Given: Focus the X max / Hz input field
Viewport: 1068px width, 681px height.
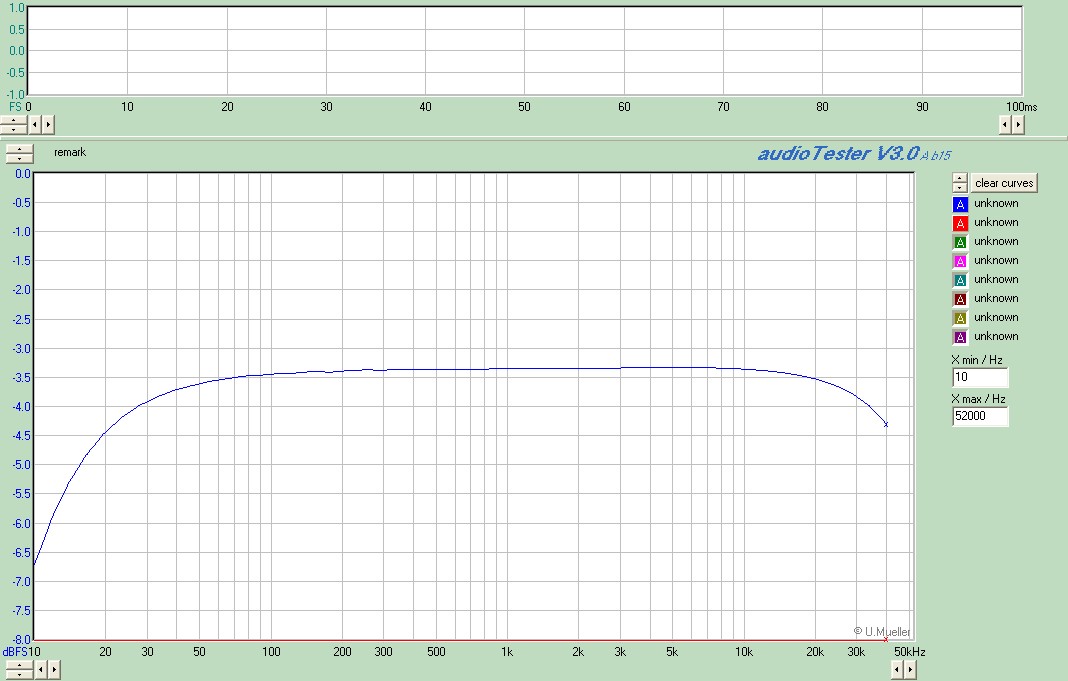Looking at the screenshot, I should [x=980, y=415].
